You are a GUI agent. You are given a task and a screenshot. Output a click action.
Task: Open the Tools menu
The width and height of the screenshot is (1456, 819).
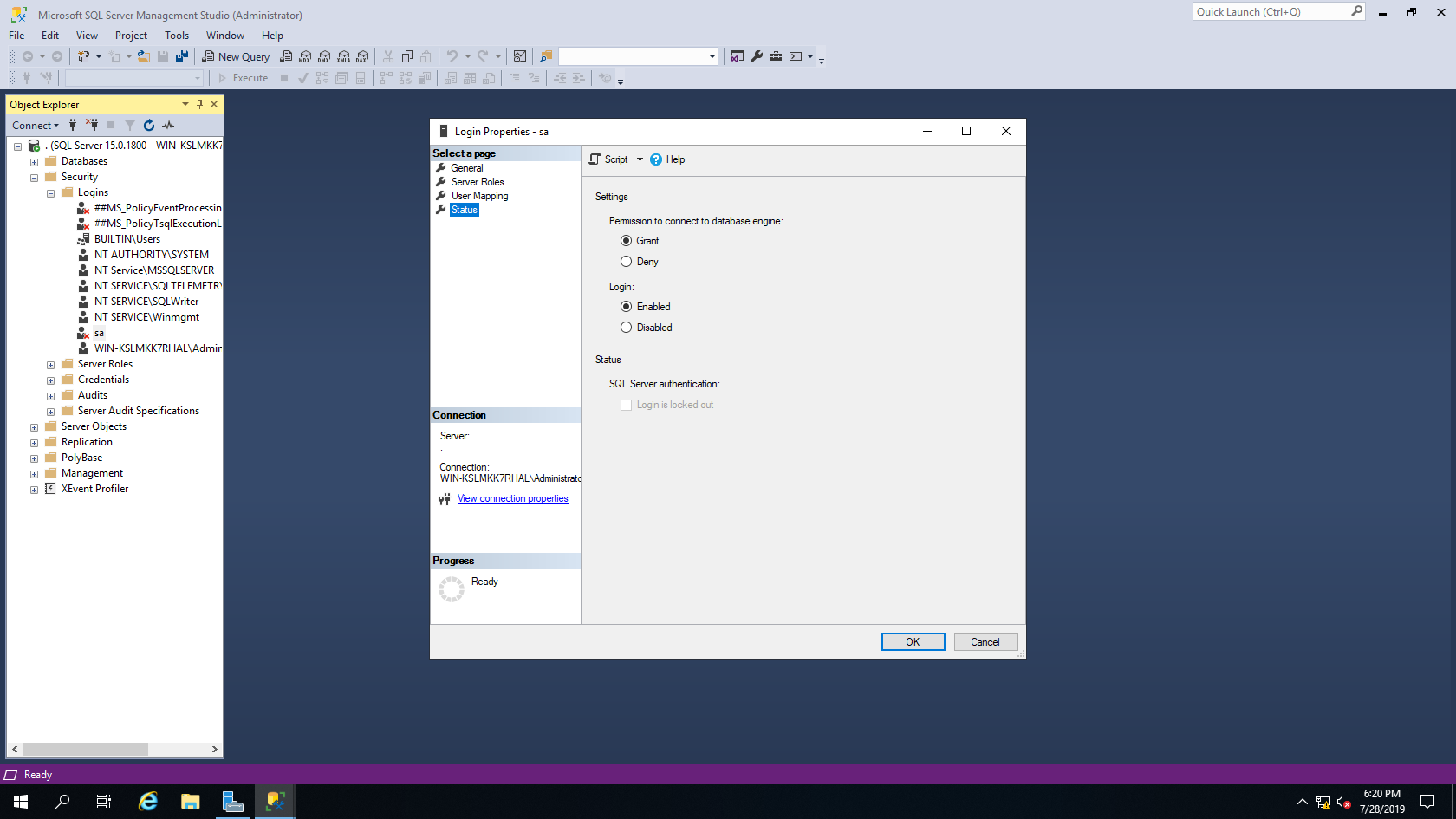[x=177, y=36]
